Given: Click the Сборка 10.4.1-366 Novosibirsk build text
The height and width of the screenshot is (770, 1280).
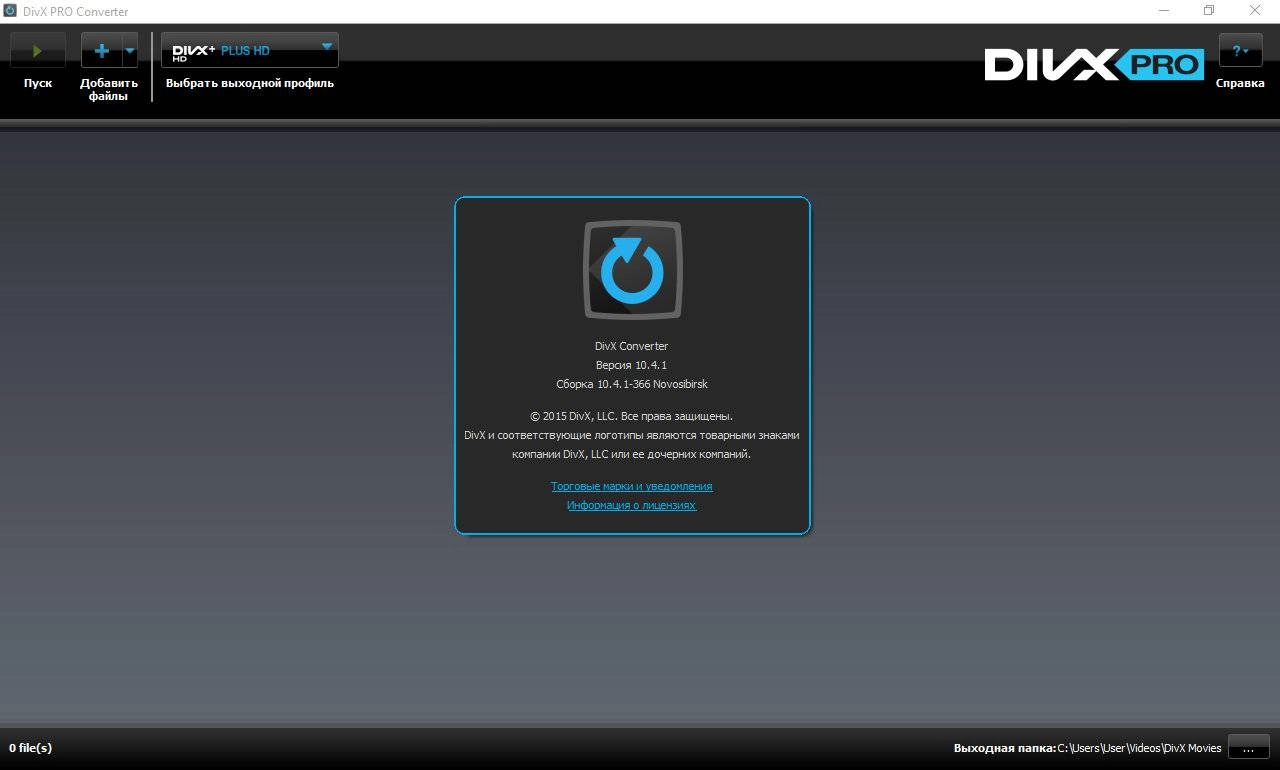Looking at the screenshot, I should [632, 384].
